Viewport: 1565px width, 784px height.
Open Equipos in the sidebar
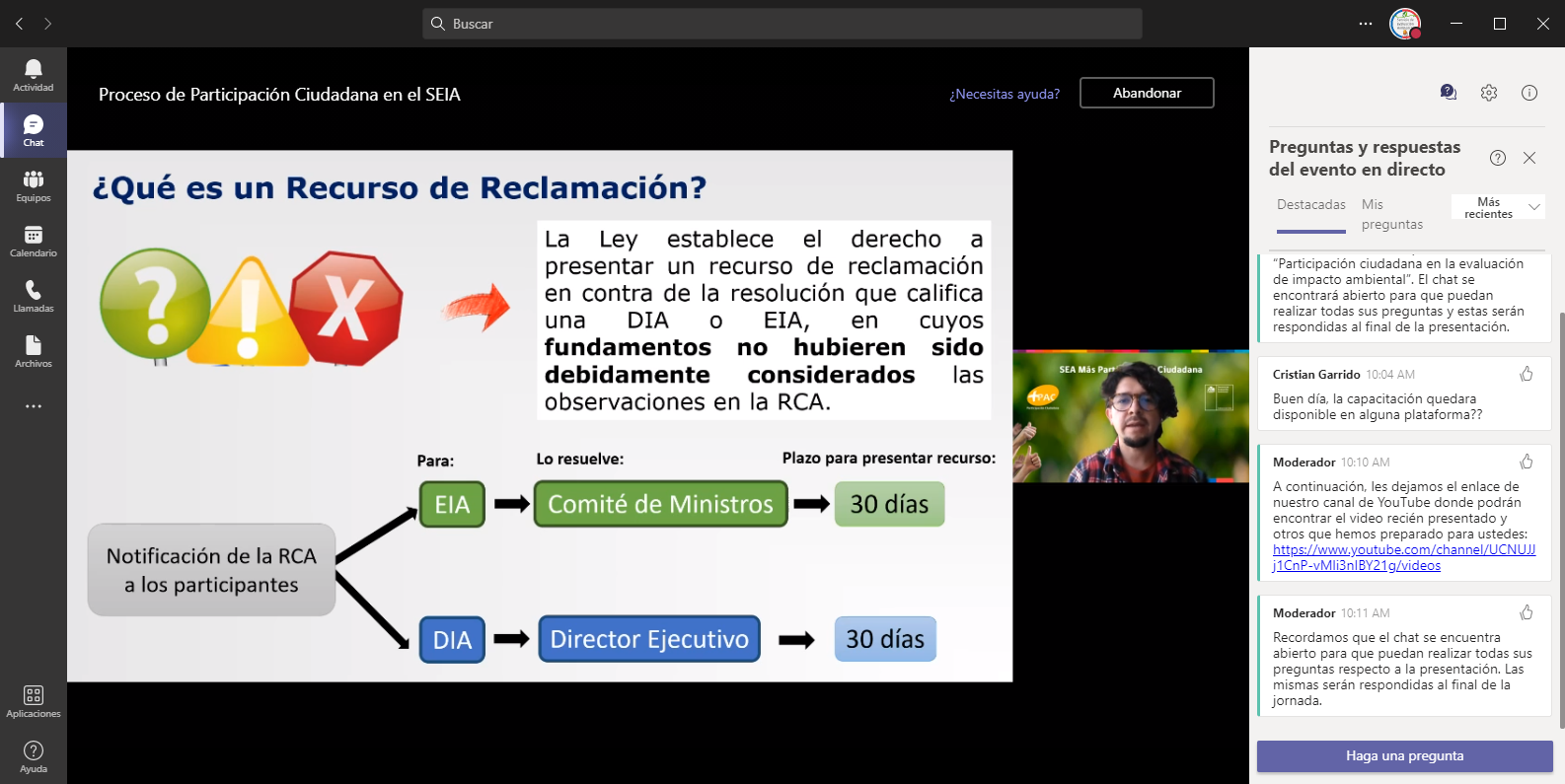34,185
